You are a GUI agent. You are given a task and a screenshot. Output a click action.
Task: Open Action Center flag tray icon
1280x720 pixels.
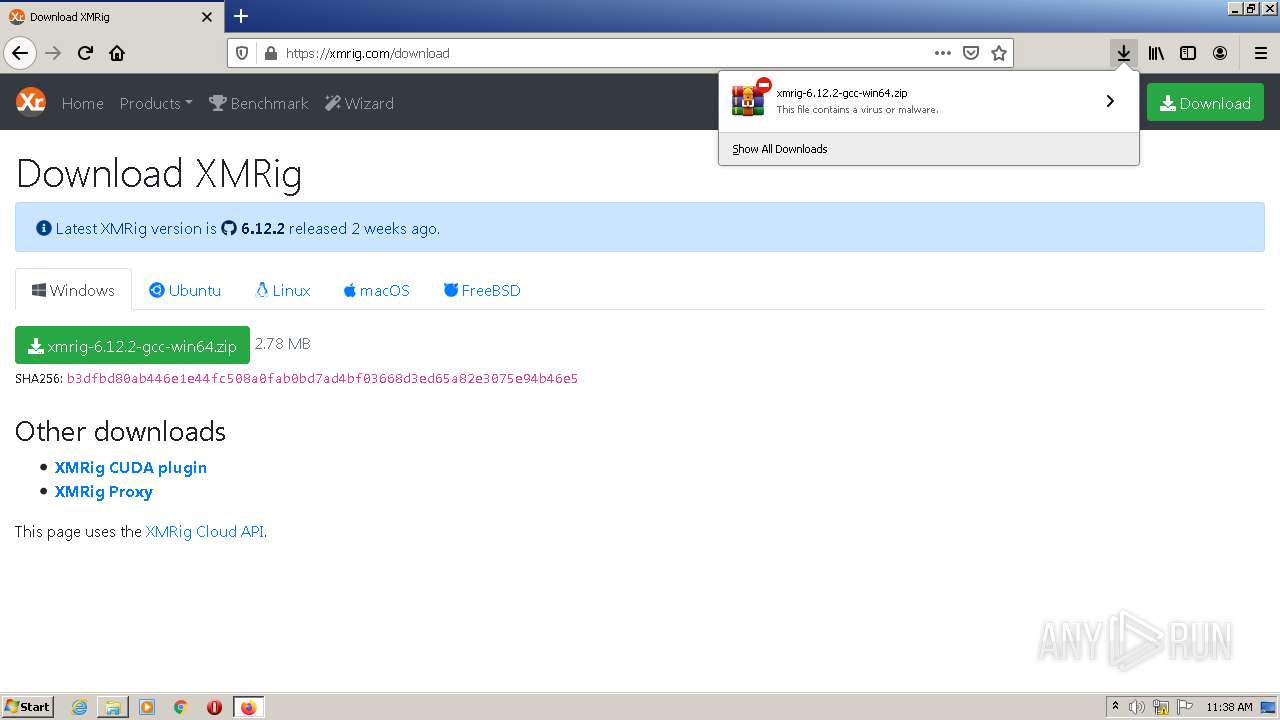pos(1184,707)
